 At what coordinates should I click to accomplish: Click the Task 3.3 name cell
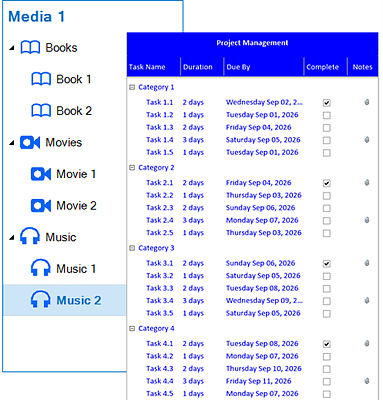[160, 288]
